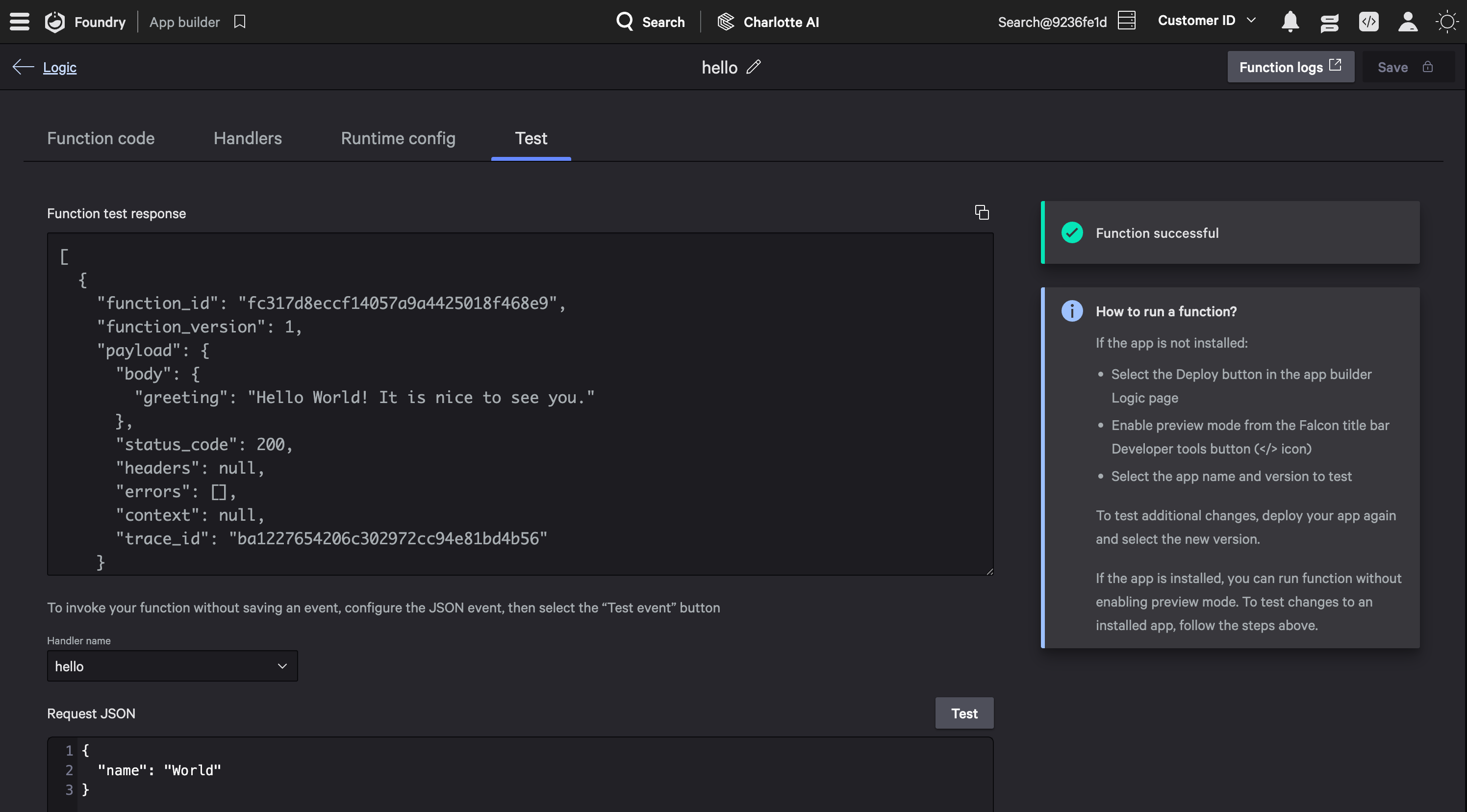Viewport: 1467px width, 812px height.
Task: Bookmark the App builder page
Action: tap(240, 22)
